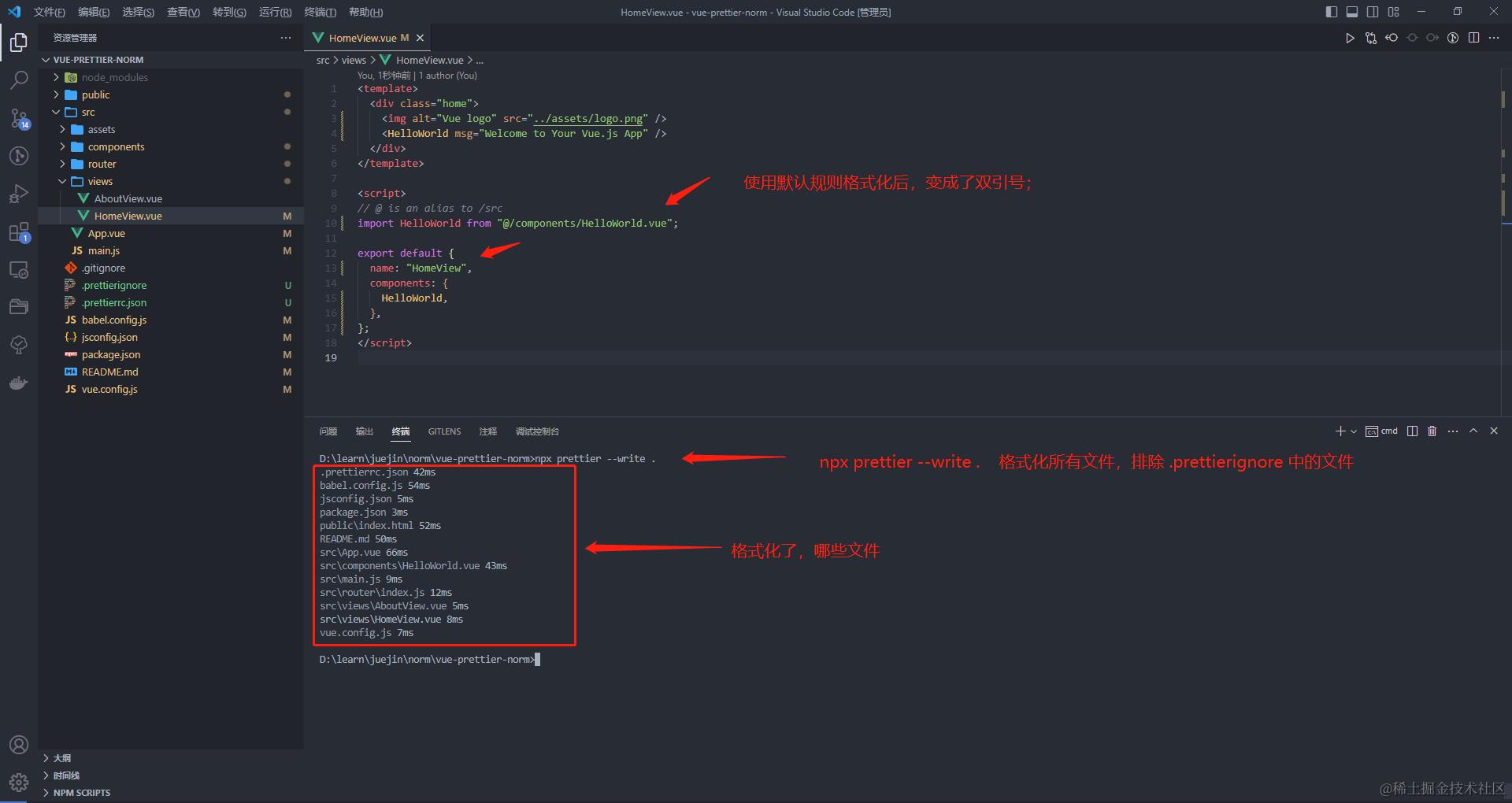
Task: Open changes with the compare changes icon
Action: (x=1371, y=38)
